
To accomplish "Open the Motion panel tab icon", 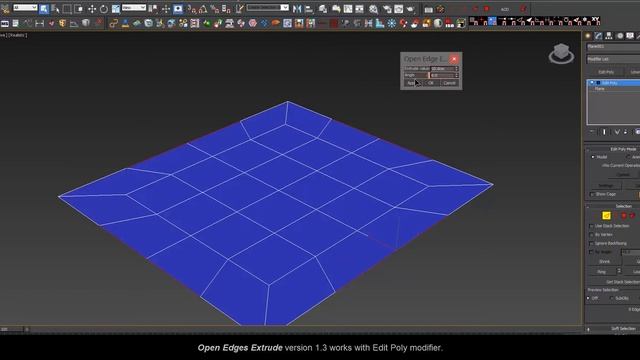I will pos(620,36).
